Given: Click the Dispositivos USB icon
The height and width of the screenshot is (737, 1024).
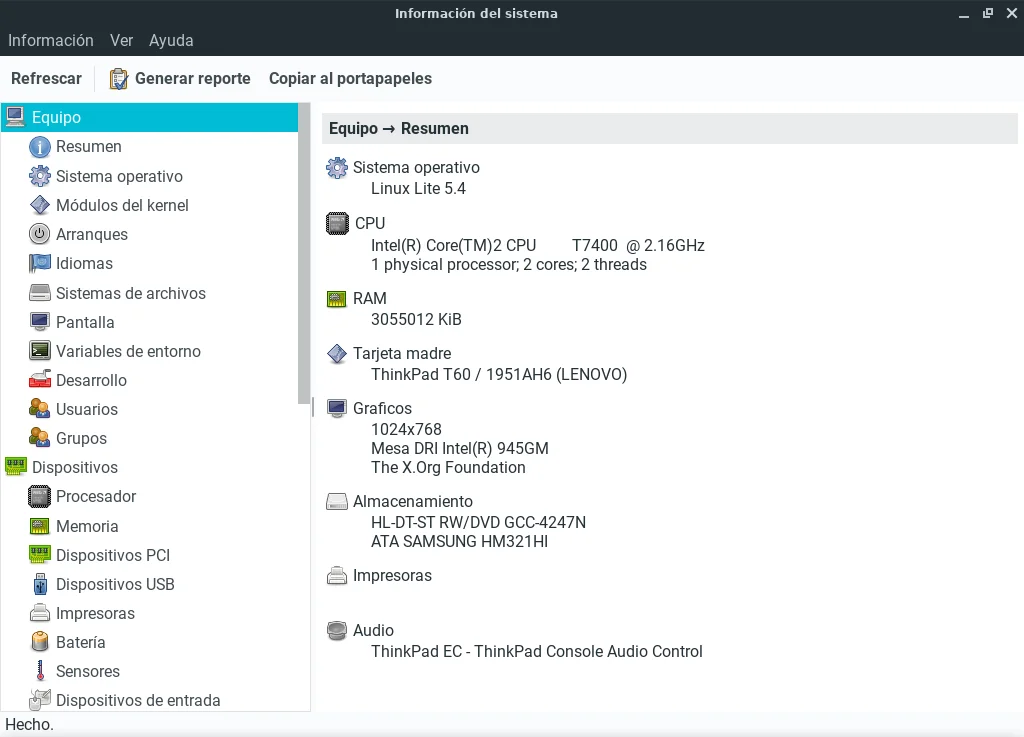Looking at the screenshot, I should (40, 584).
